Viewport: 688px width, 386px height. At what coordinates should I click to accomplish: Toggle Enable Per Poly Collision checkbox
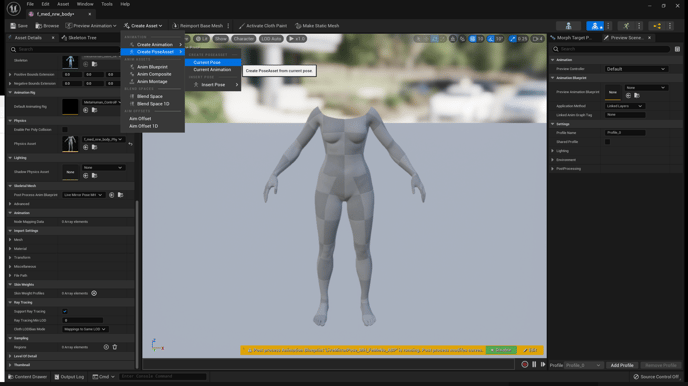(65, 130)
